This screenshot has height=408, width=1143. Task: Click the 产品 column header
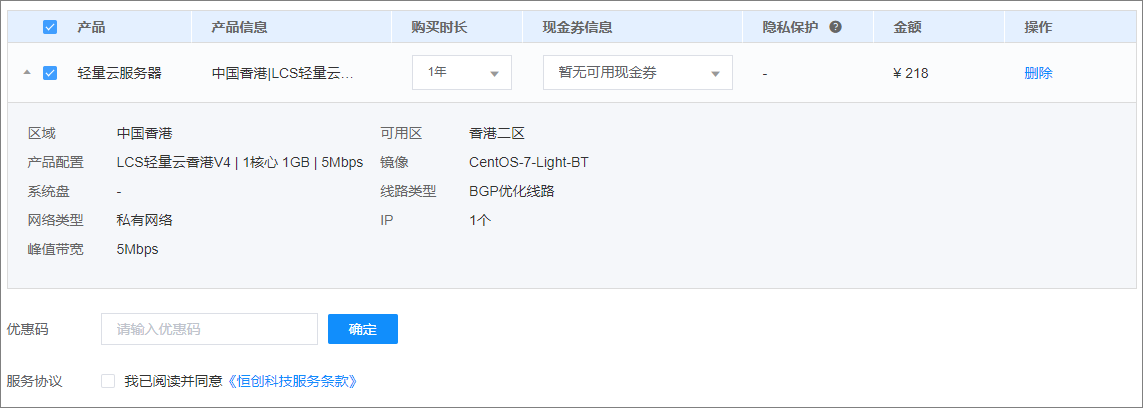(91, 28)
